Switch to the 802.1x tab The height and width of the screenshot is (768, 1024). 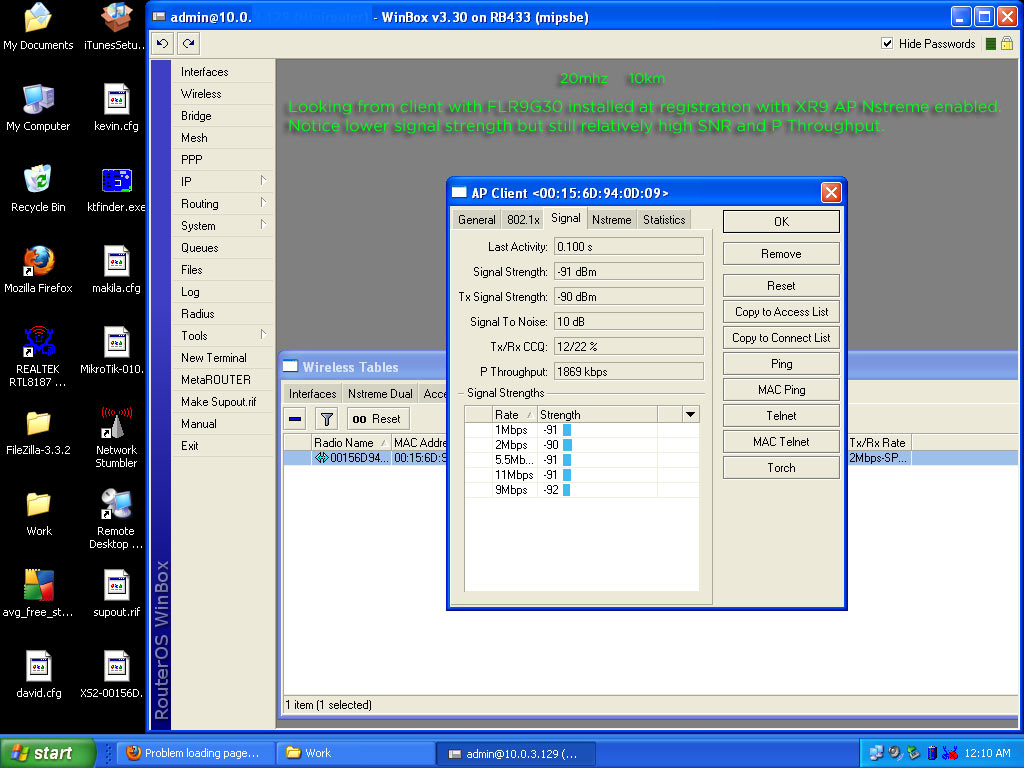click(x=523, y=219)
